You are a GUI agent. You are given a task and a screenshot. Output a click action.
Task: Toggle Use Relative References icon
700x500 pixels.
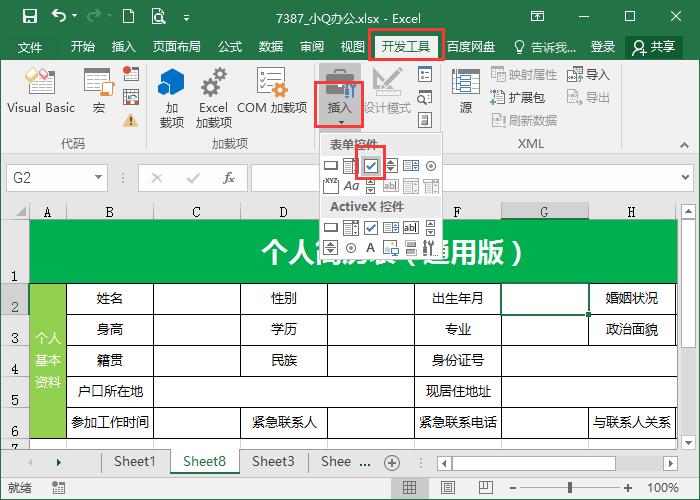[x=131, y=97]
